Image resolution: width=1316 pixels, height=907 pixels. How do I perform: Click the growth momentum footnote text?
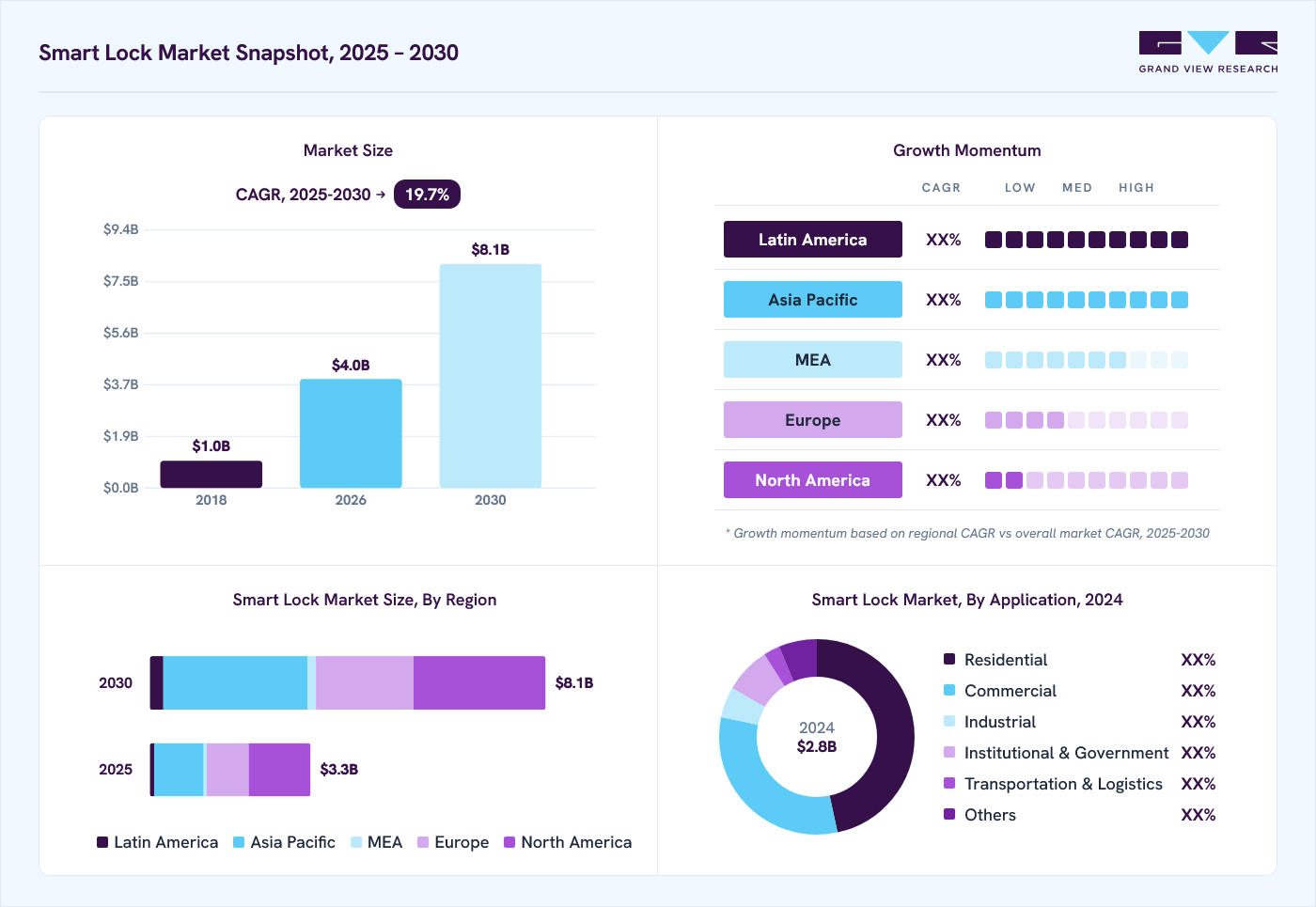(967, 533)
